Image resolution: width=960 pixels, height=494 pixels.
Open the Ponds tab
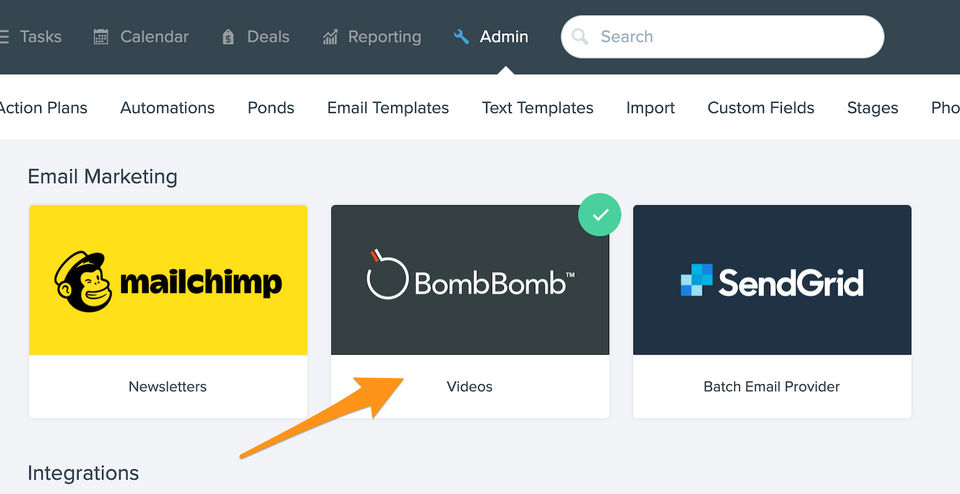point(271,108)
